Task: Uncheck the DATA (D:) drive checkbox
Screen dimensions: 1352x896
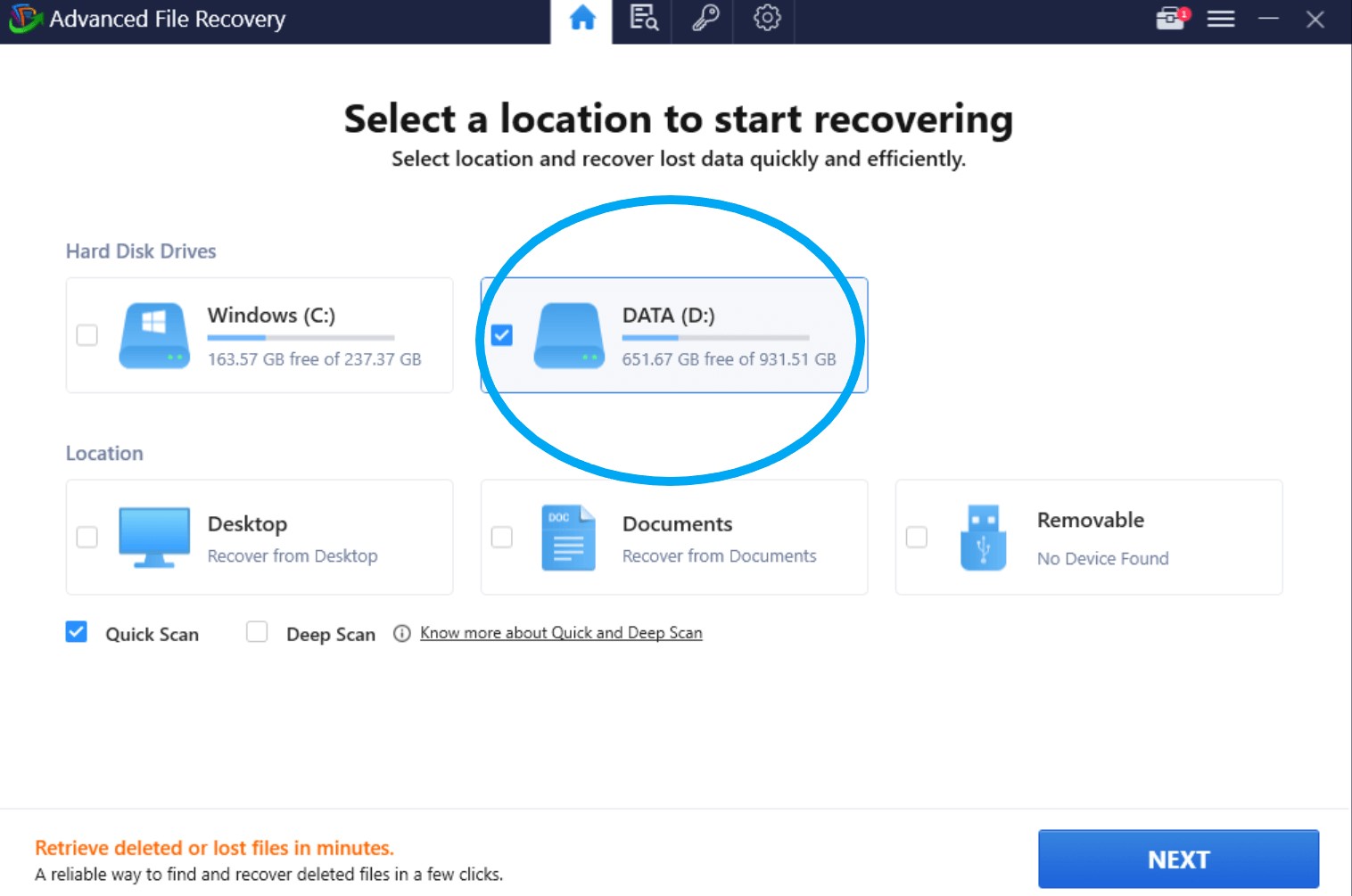Action: pyautogui.click(x=502, y=335)
